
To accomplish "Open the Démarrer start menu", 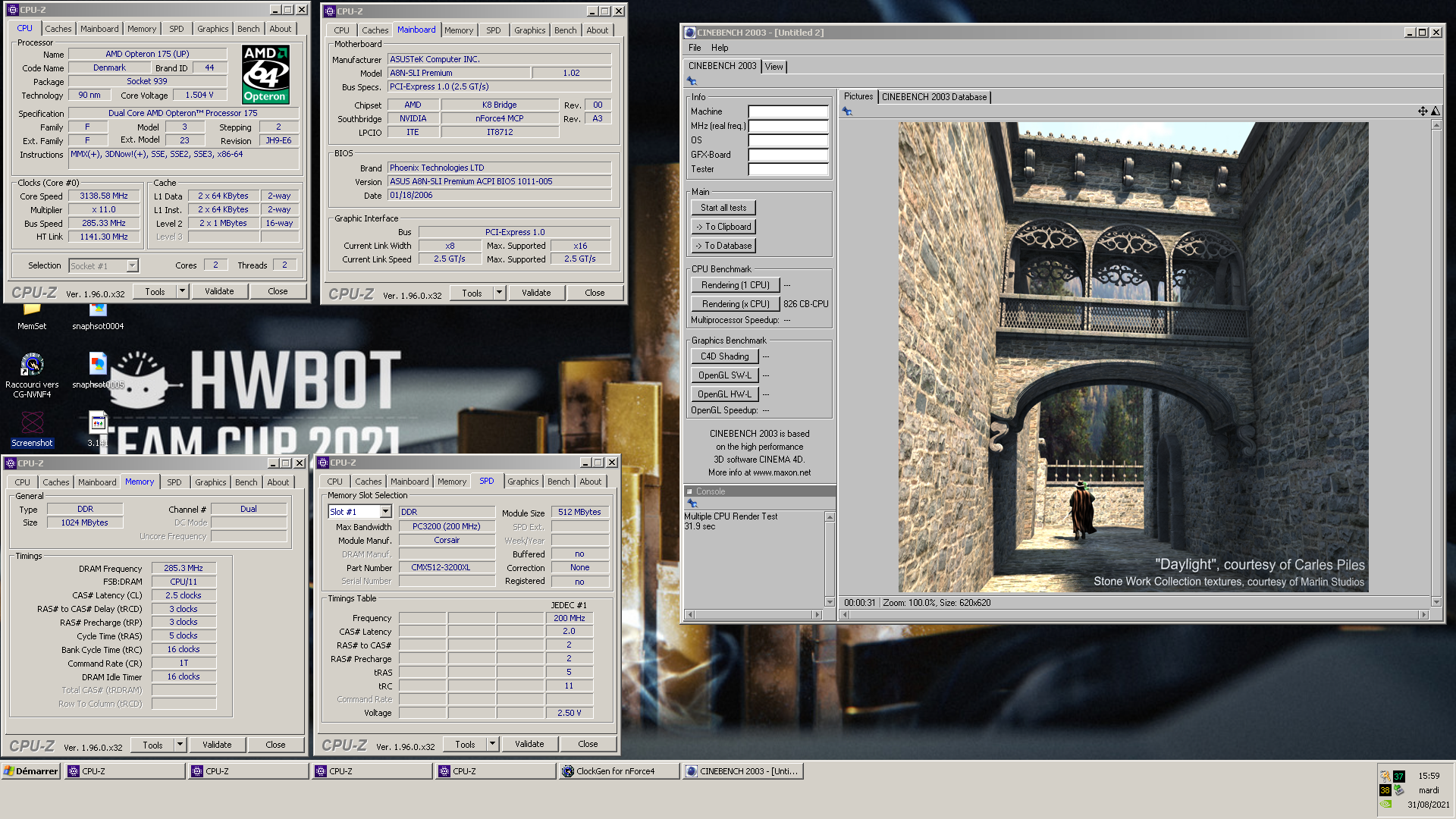I will (31, 771).
